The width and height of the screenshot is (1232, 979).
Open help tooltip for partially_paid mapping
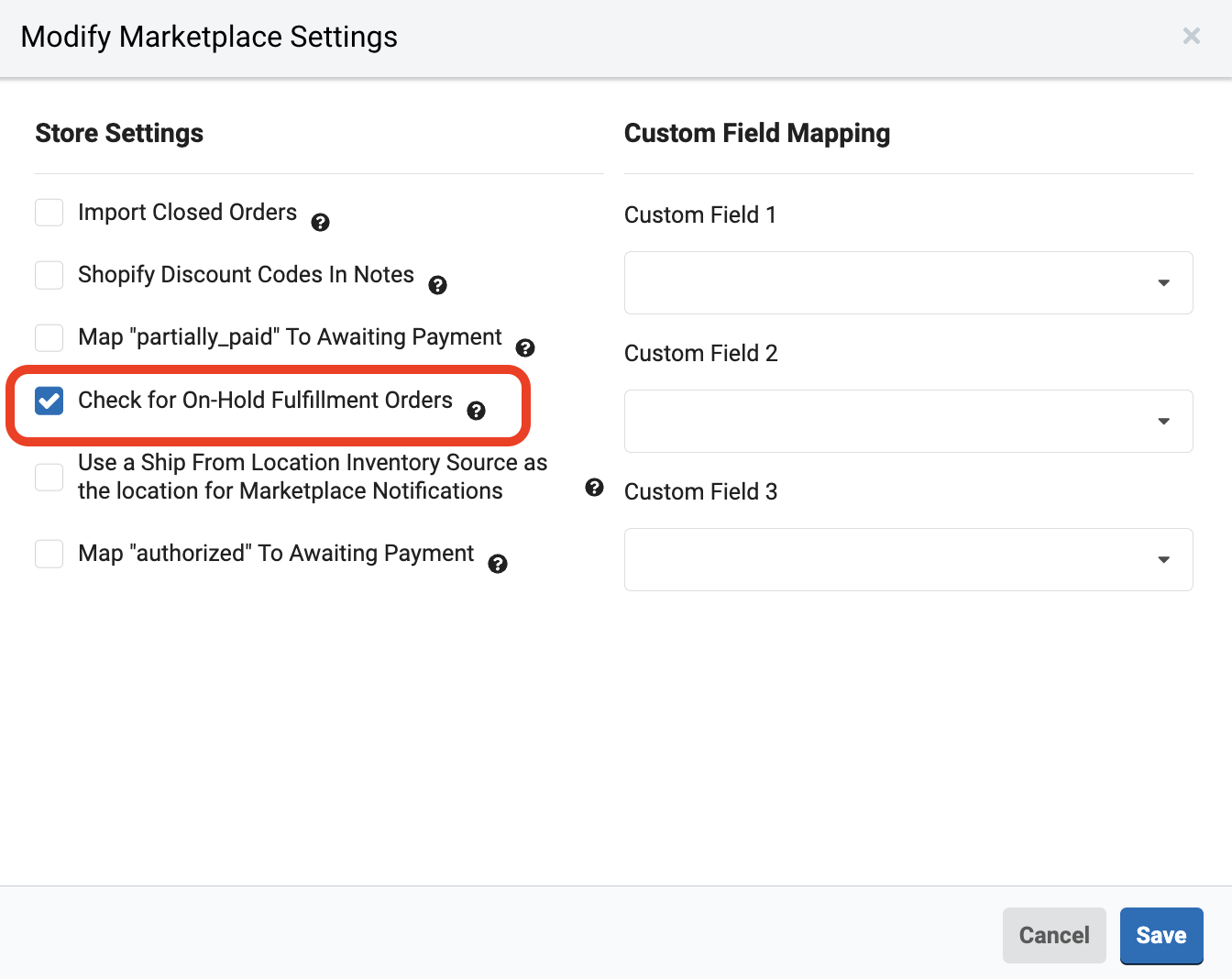525,347
